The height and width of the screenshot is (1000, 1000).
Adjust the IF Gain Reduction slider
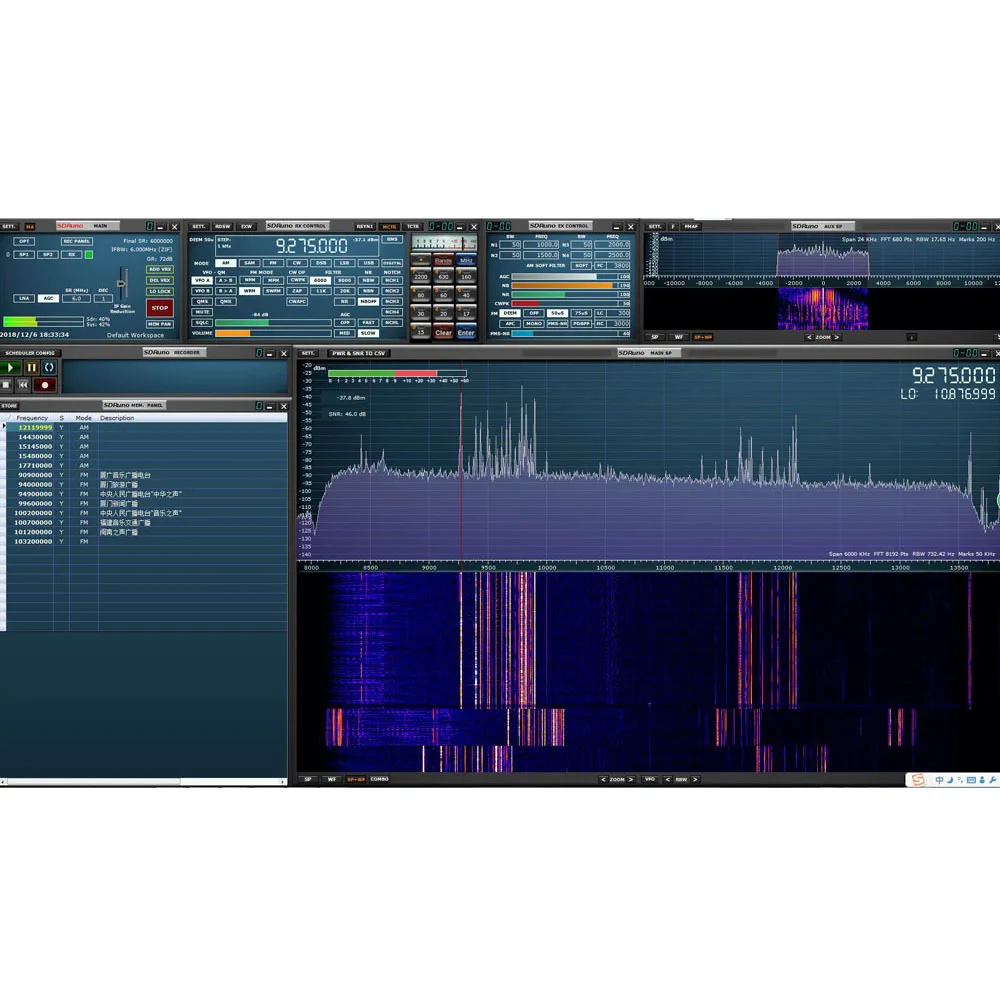point(121,283)
